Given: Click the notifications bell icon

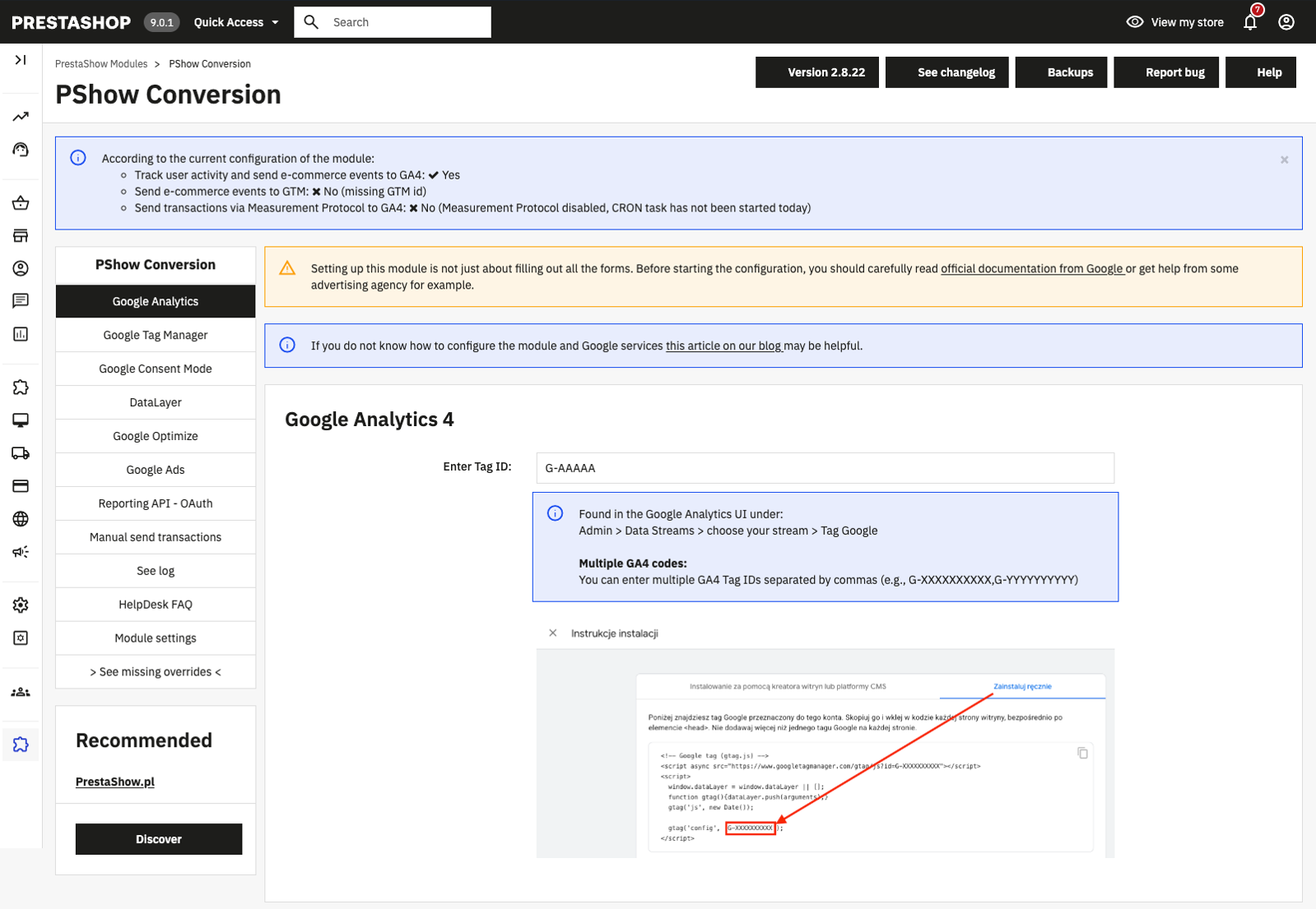Looking at the screenshot, I should 1250,22.
